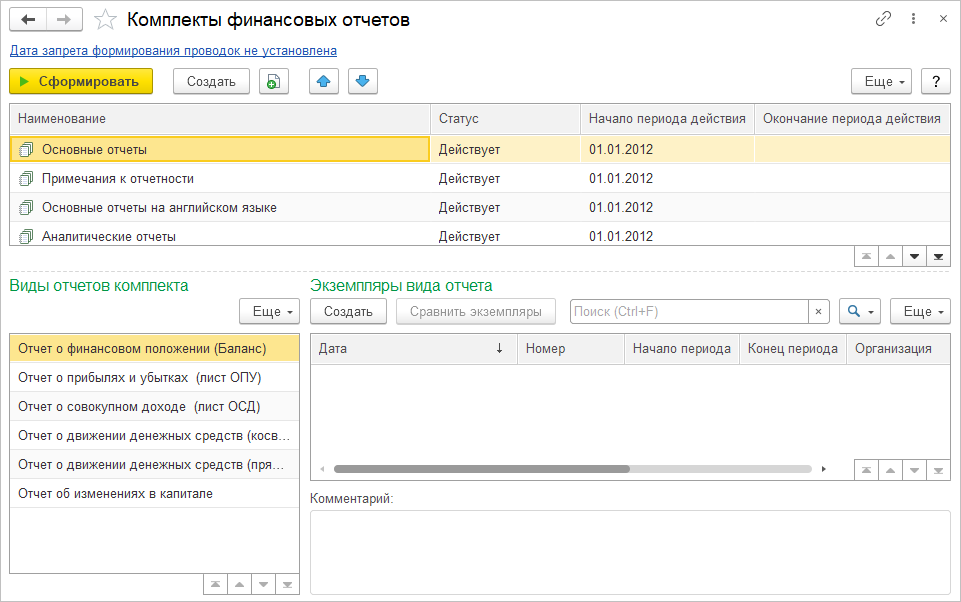
Task: Click the copy item icon next to Создать
Action: pyautogui.click(x=273, y=82)
